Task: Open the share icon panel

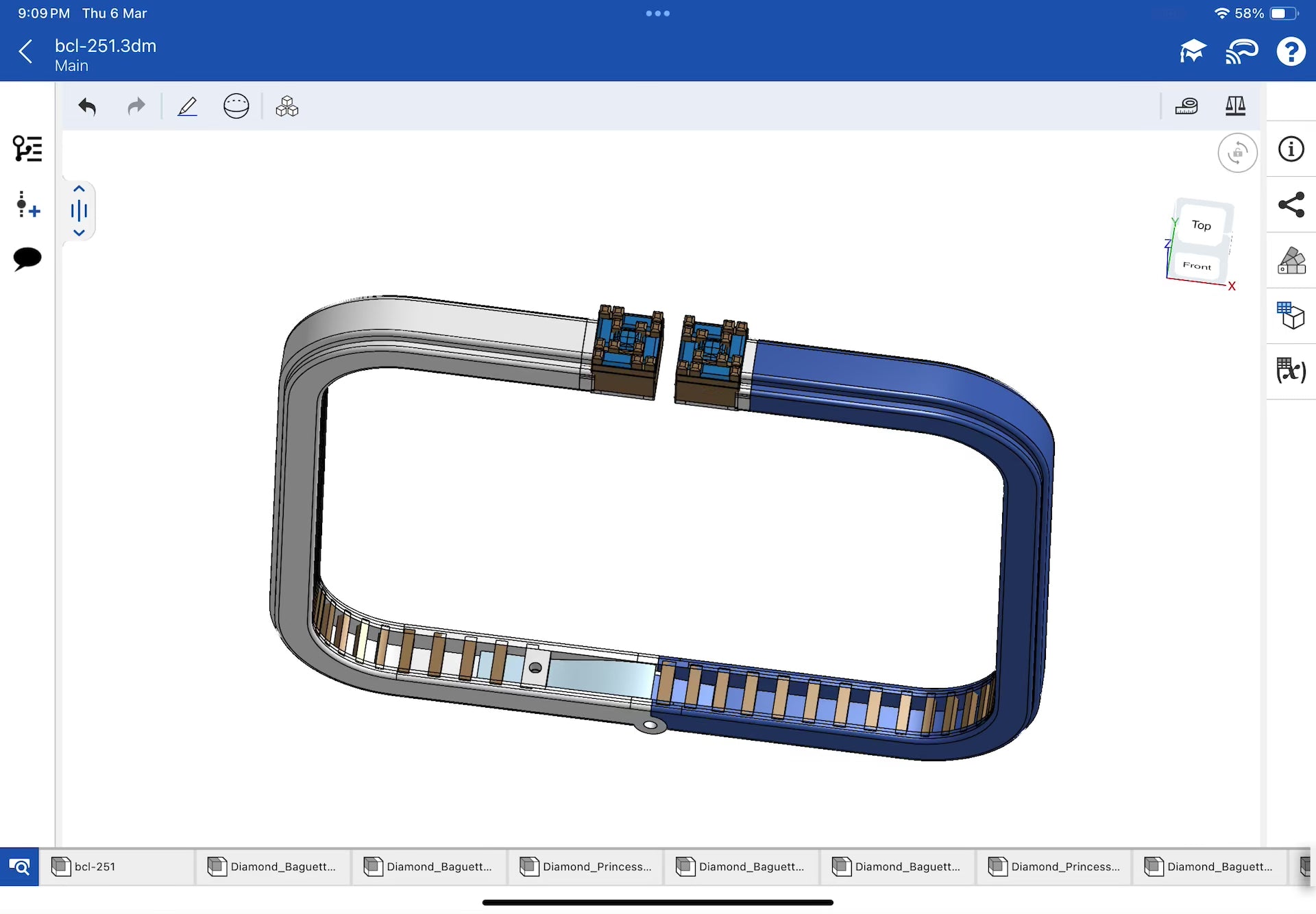Action: (x=1291, y=205)
